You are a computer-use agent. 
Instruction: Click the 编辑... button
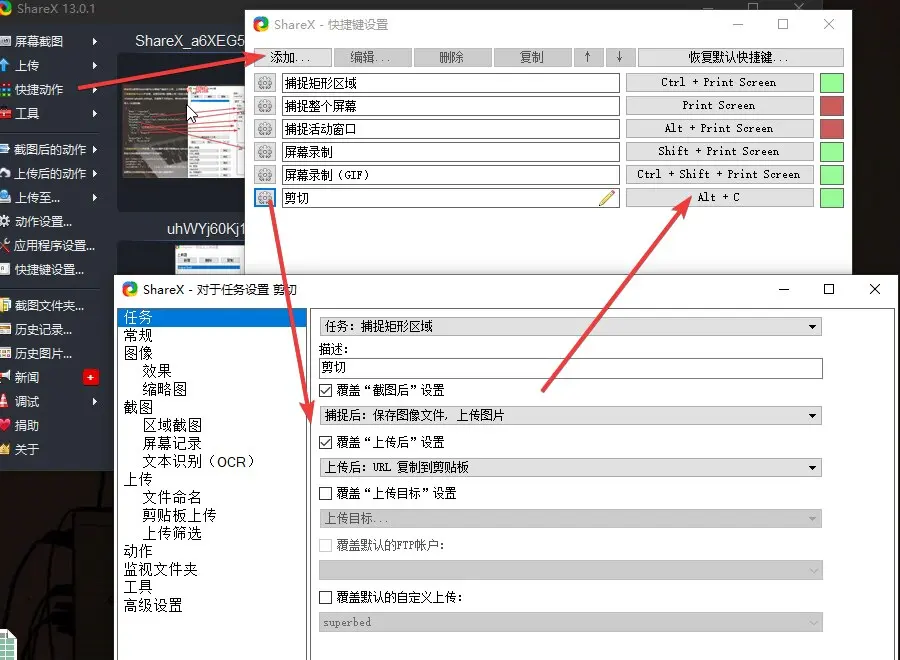point(372,57)
